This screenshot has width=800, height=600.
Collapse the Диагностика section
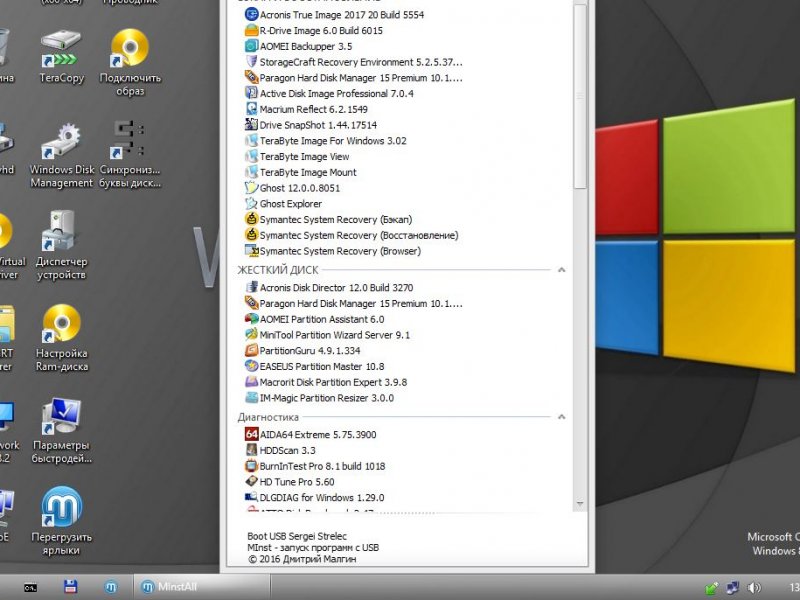click(562, 417)
